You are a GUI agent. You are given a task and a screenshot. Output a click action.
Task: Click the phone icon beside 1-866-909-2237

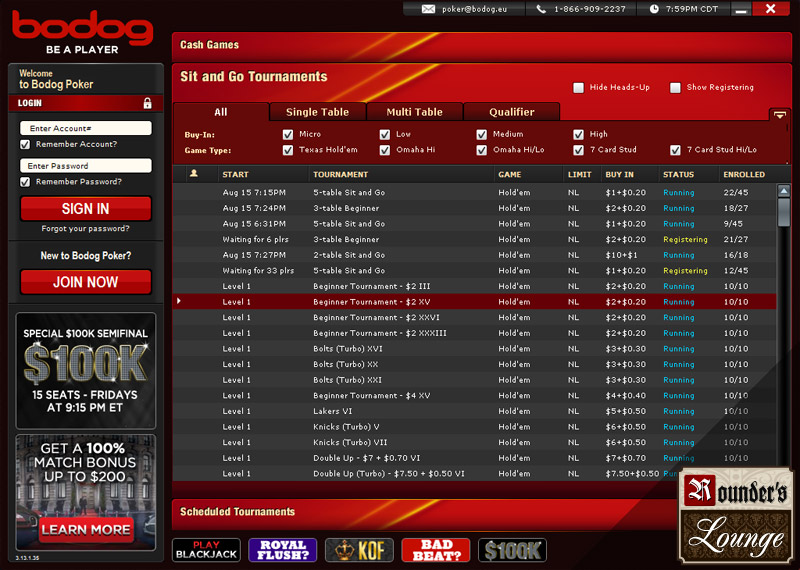[x=541, y=9]
